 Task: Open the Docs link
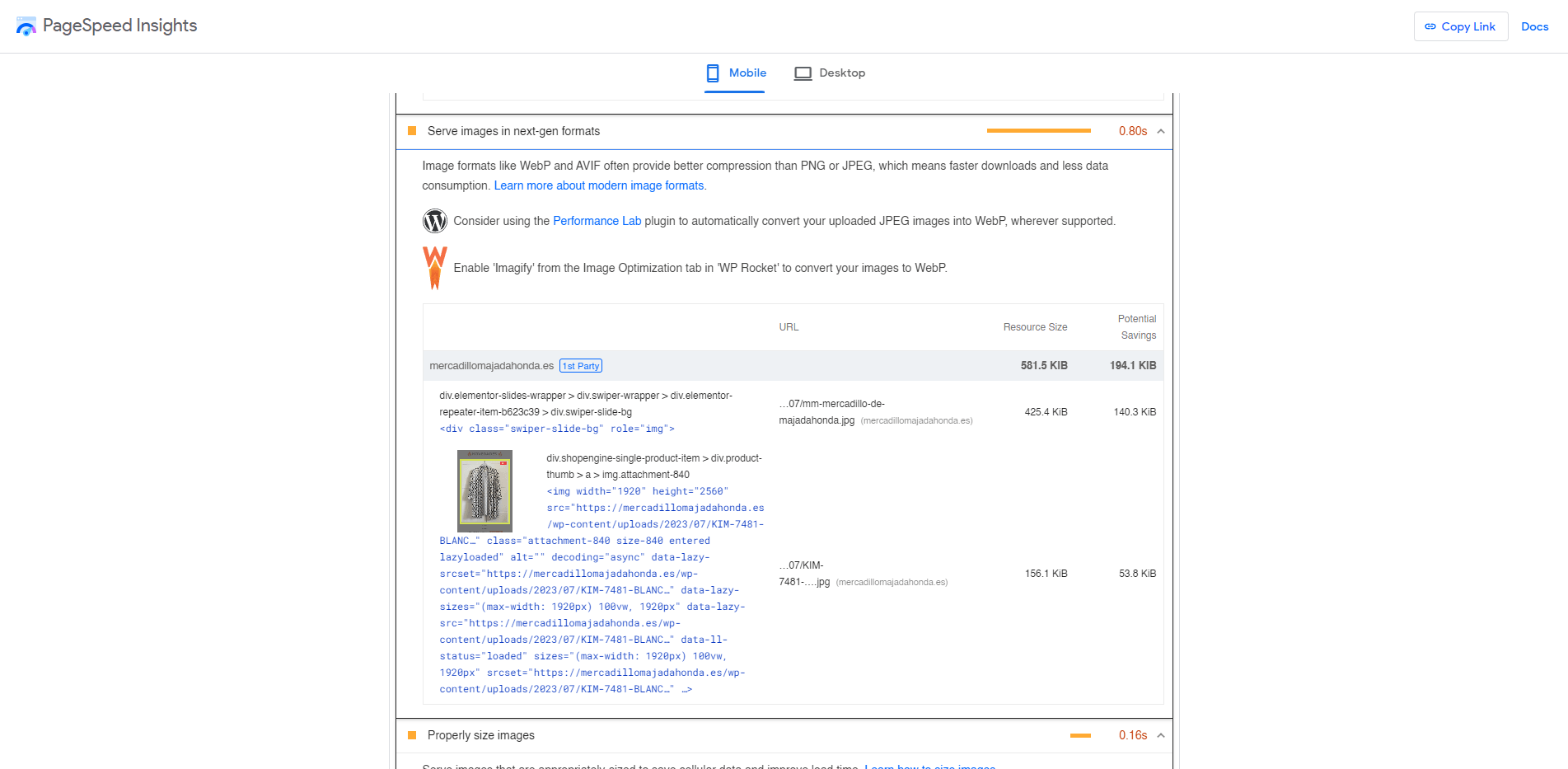(x=1534, y=26)
